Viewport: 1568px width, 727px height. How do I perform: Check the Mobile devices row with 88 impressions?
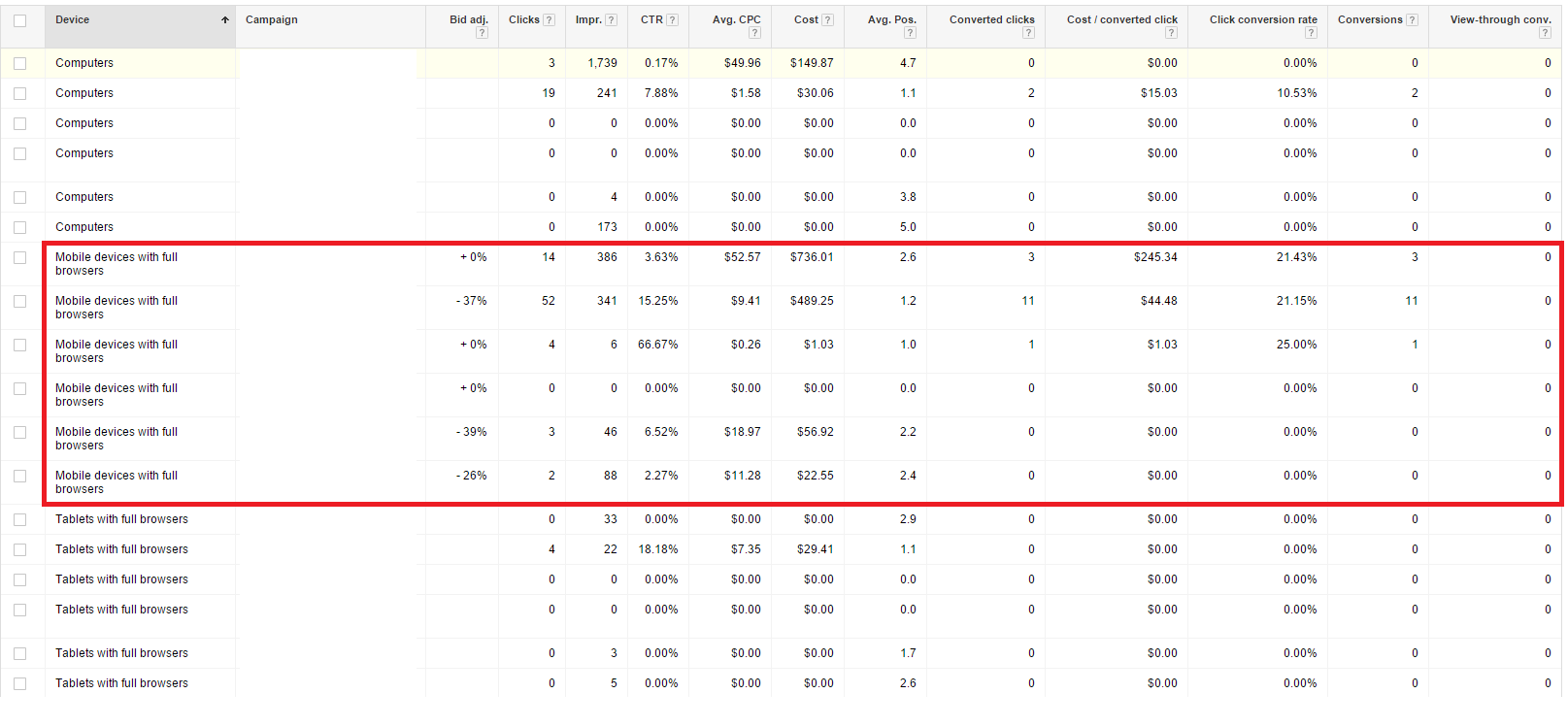tap(20, 476)
